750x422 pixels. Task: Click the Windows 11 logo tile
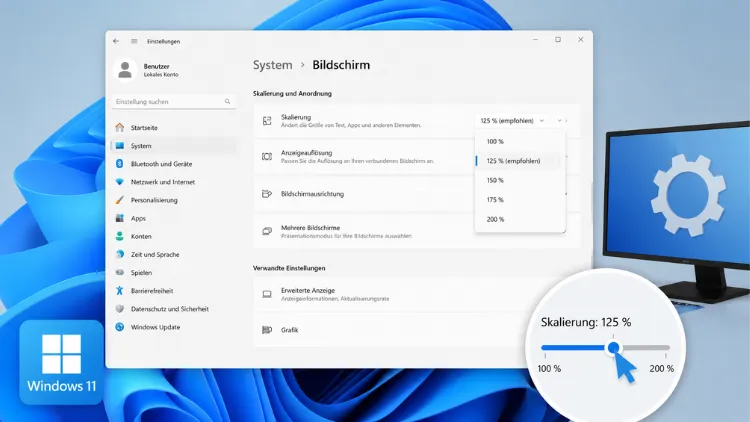[x=61, y=362]
